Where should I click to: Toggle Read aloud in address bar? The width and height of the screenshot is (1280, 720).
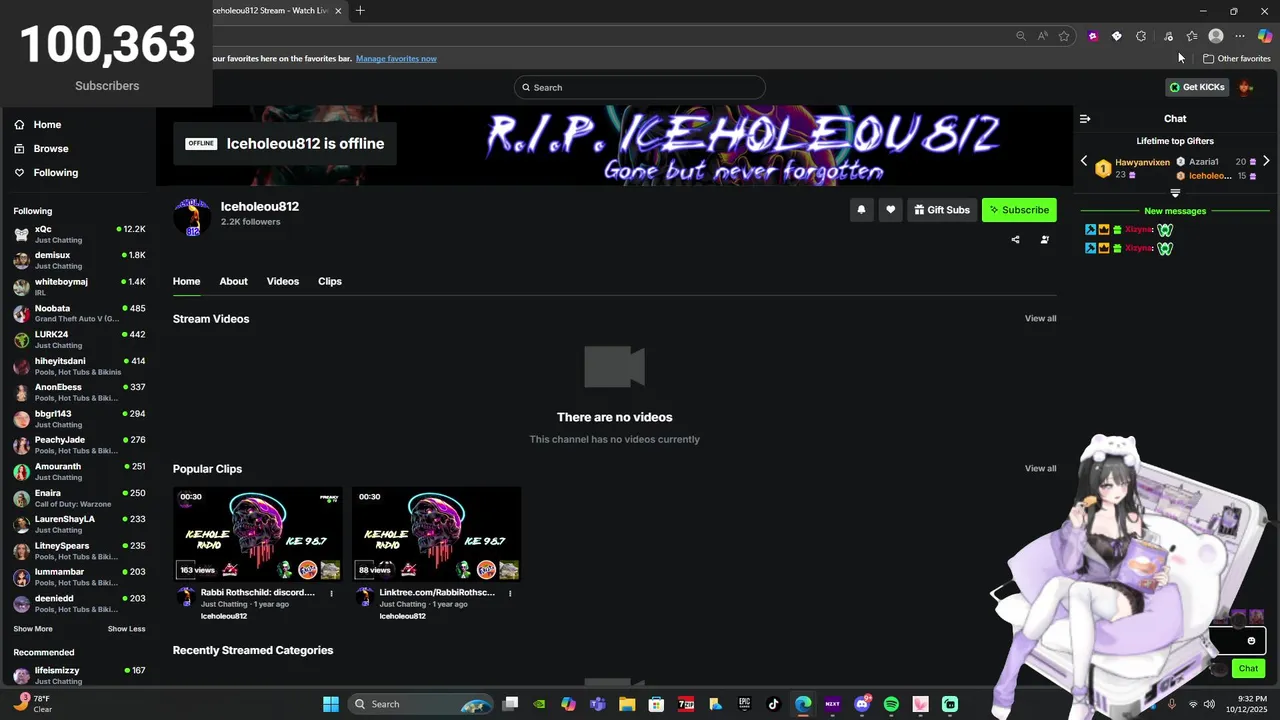point(1043,36)
